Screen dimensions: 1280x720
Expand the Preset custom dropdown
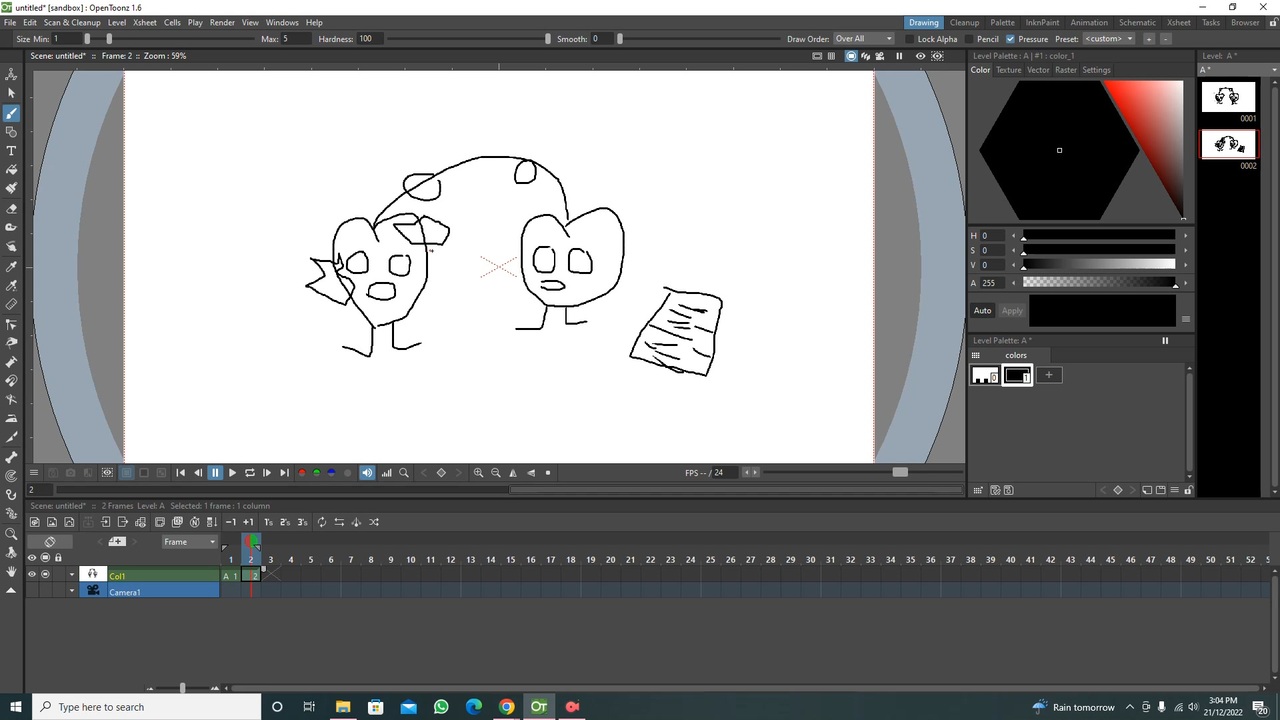click(x=1109, y=39)
